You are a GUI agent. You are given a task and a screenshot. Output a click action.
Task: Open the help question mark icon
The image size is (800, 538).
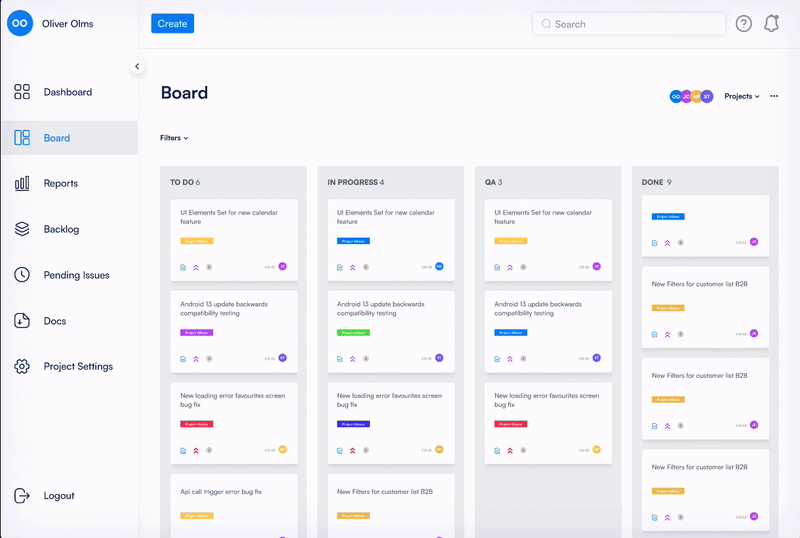tap(743, 23)
